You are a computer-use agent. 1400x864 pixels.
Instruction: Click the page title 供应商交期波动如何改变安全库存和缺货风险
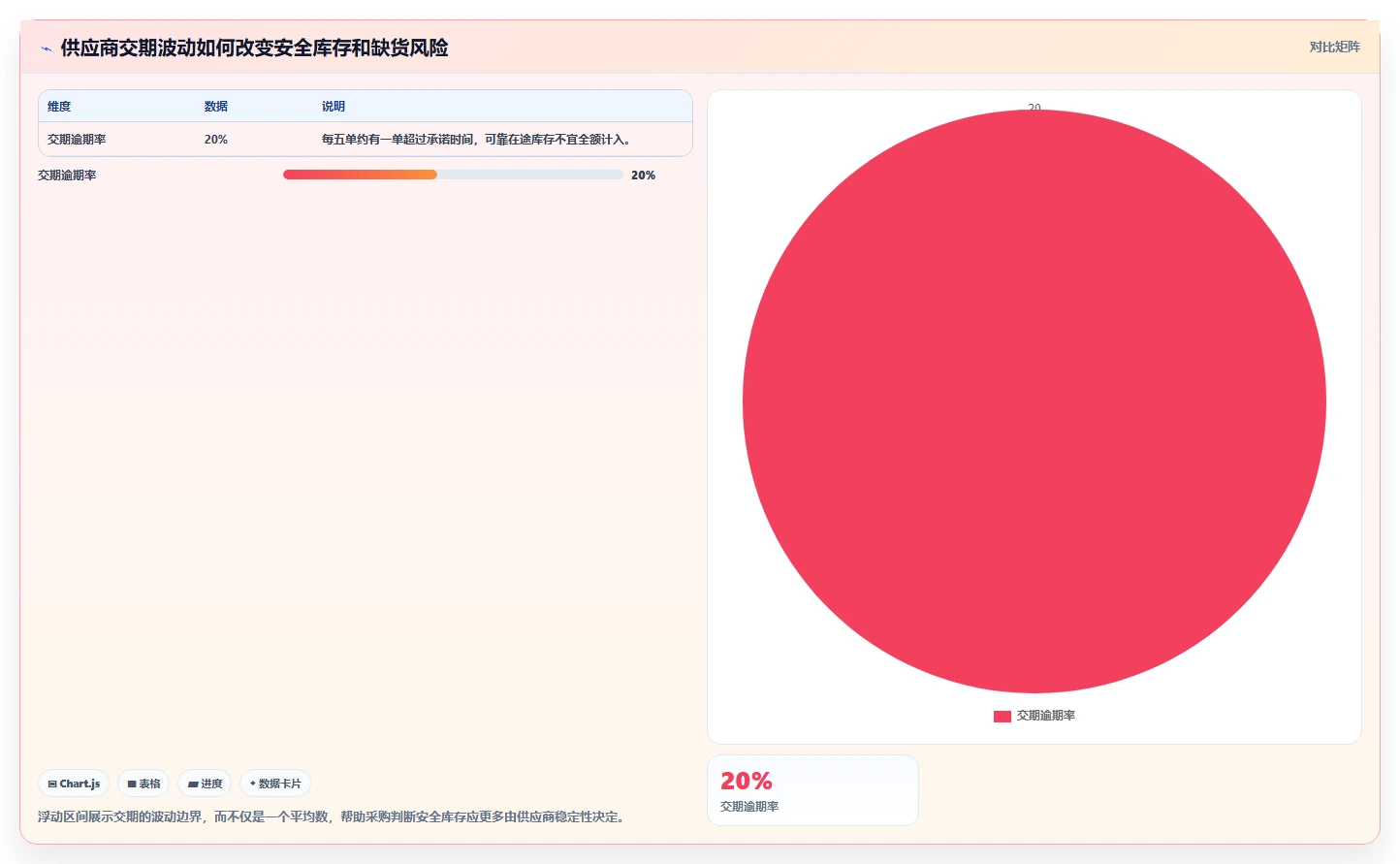tap(254, 48)
